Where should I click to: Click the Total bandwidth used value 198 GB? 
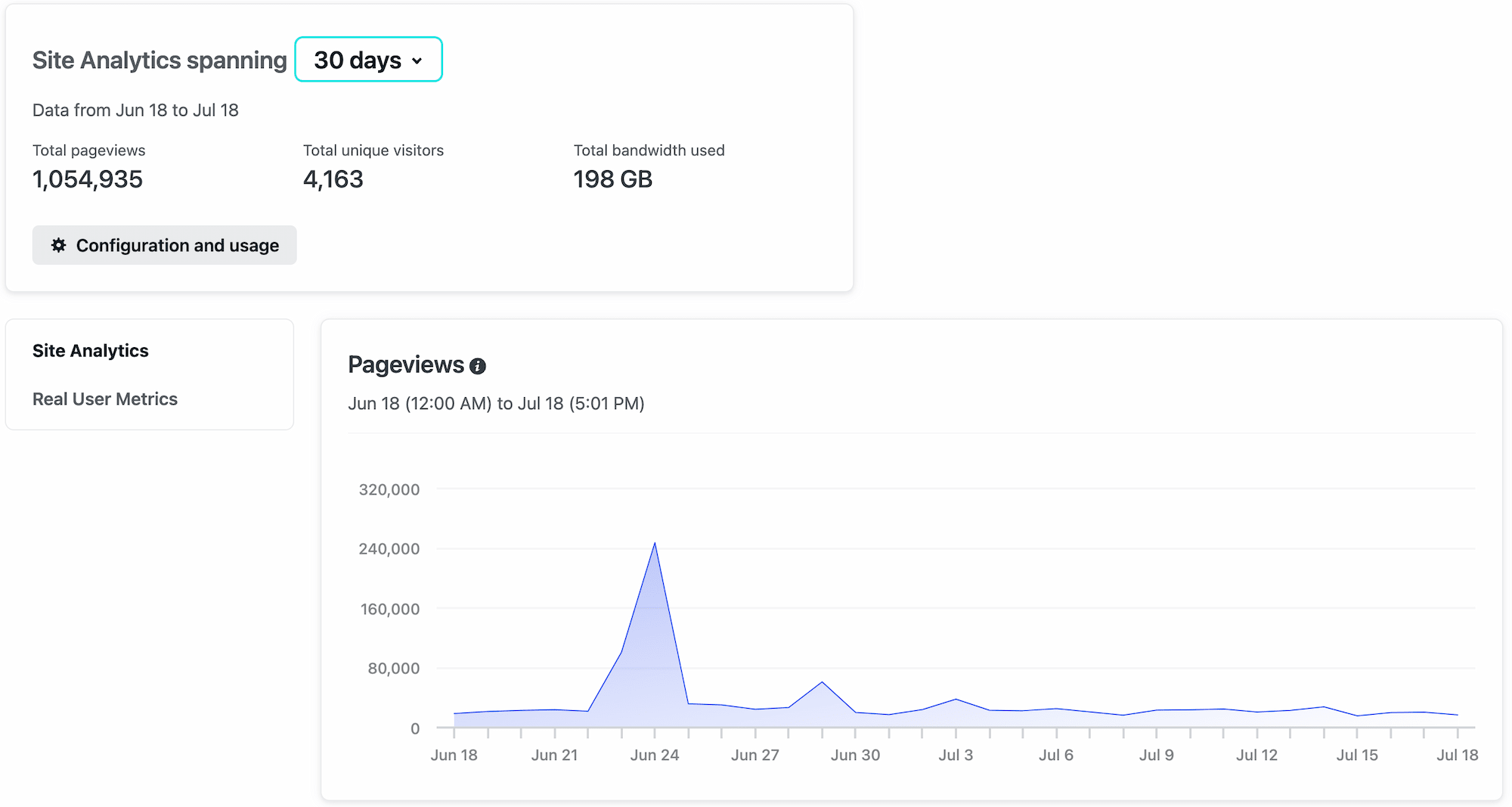[x=613, y=179]
